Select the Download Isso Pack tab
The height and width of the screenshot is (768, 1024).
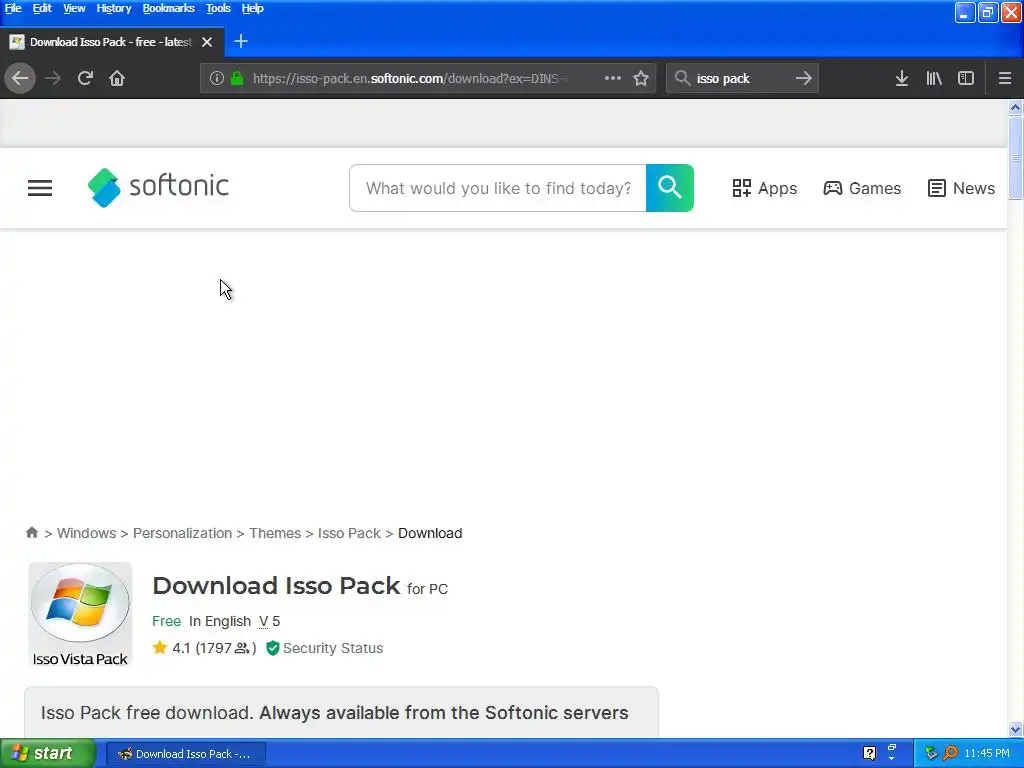(x=112, y=42)
